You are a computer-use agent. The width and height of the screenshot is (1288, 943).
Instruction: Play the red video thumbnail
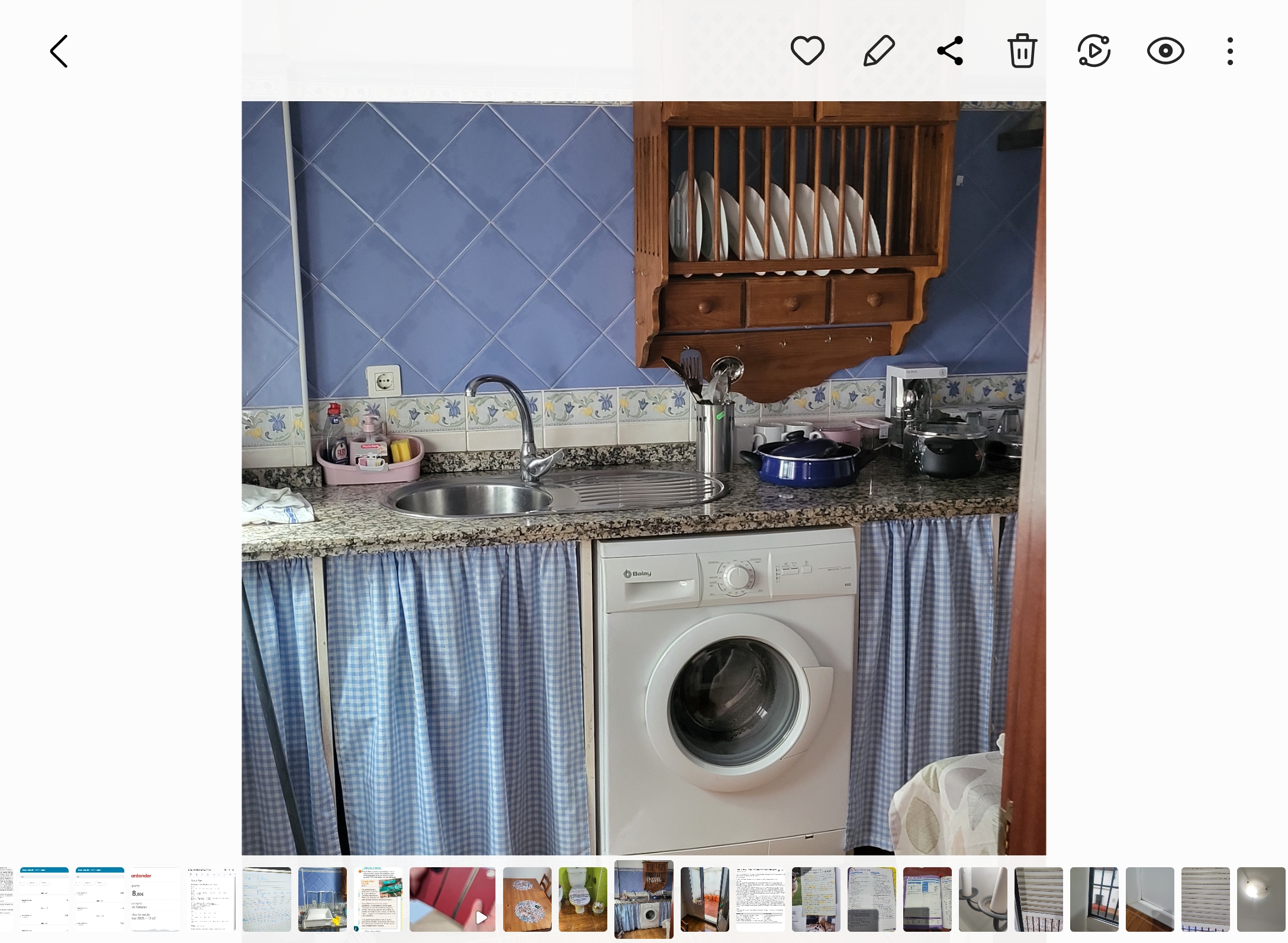(x=452, y=899)
